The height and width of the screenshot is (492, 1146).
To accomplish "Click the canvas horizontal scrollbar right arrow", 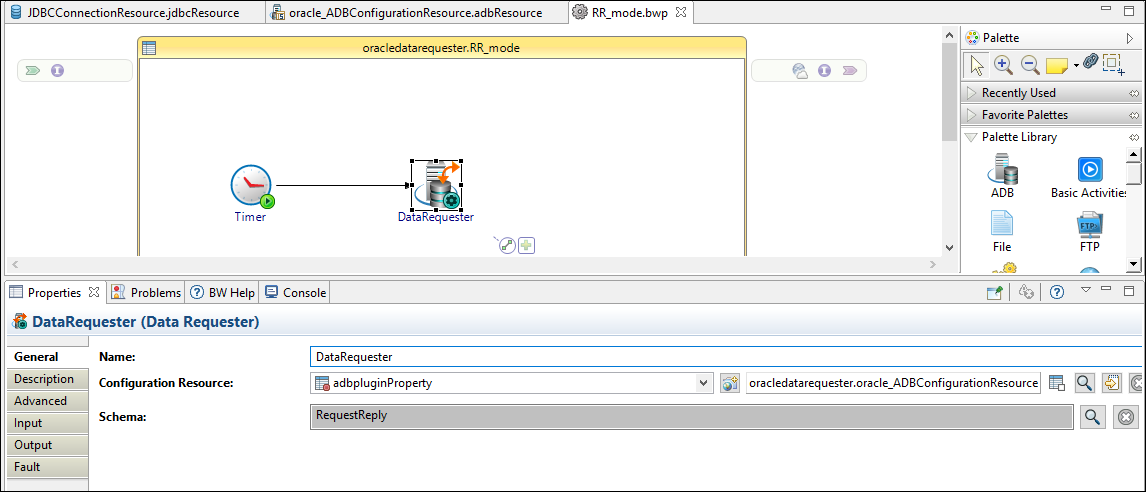I will (x=932, y=264).
